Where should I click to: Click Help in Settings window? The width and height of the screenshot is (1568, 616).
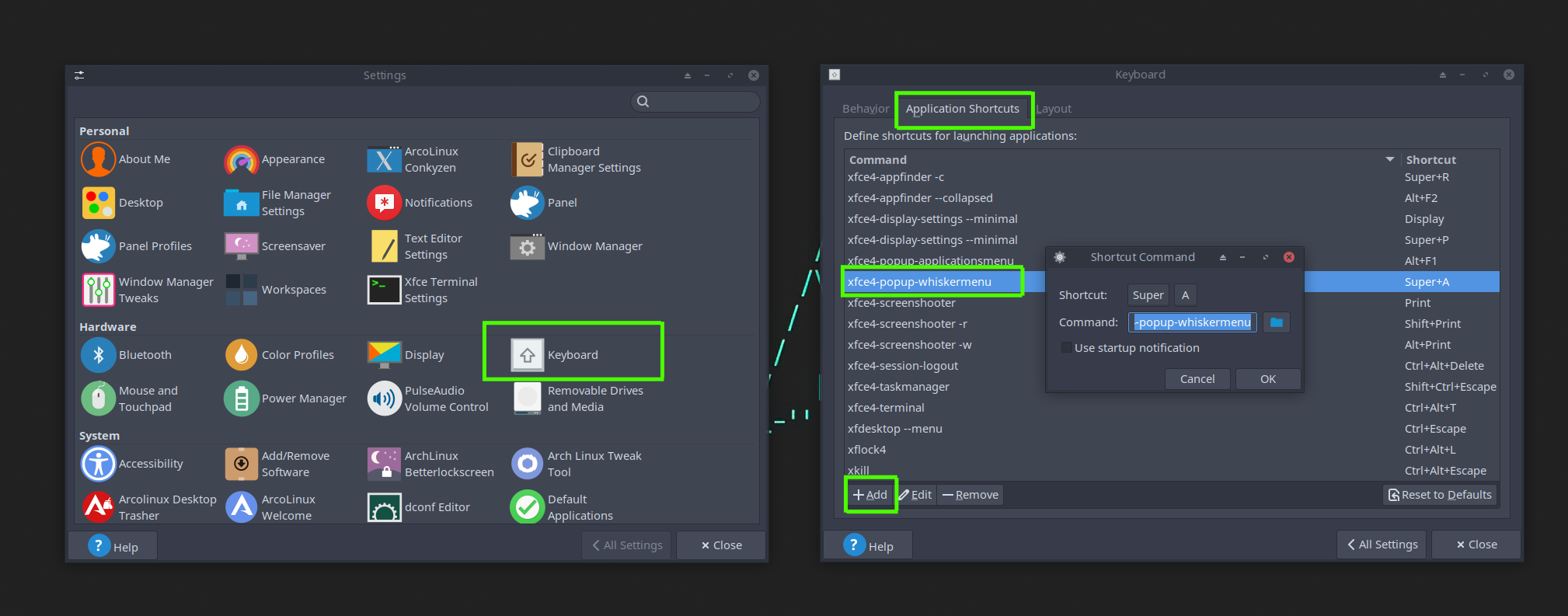click(x=113, y=546)
